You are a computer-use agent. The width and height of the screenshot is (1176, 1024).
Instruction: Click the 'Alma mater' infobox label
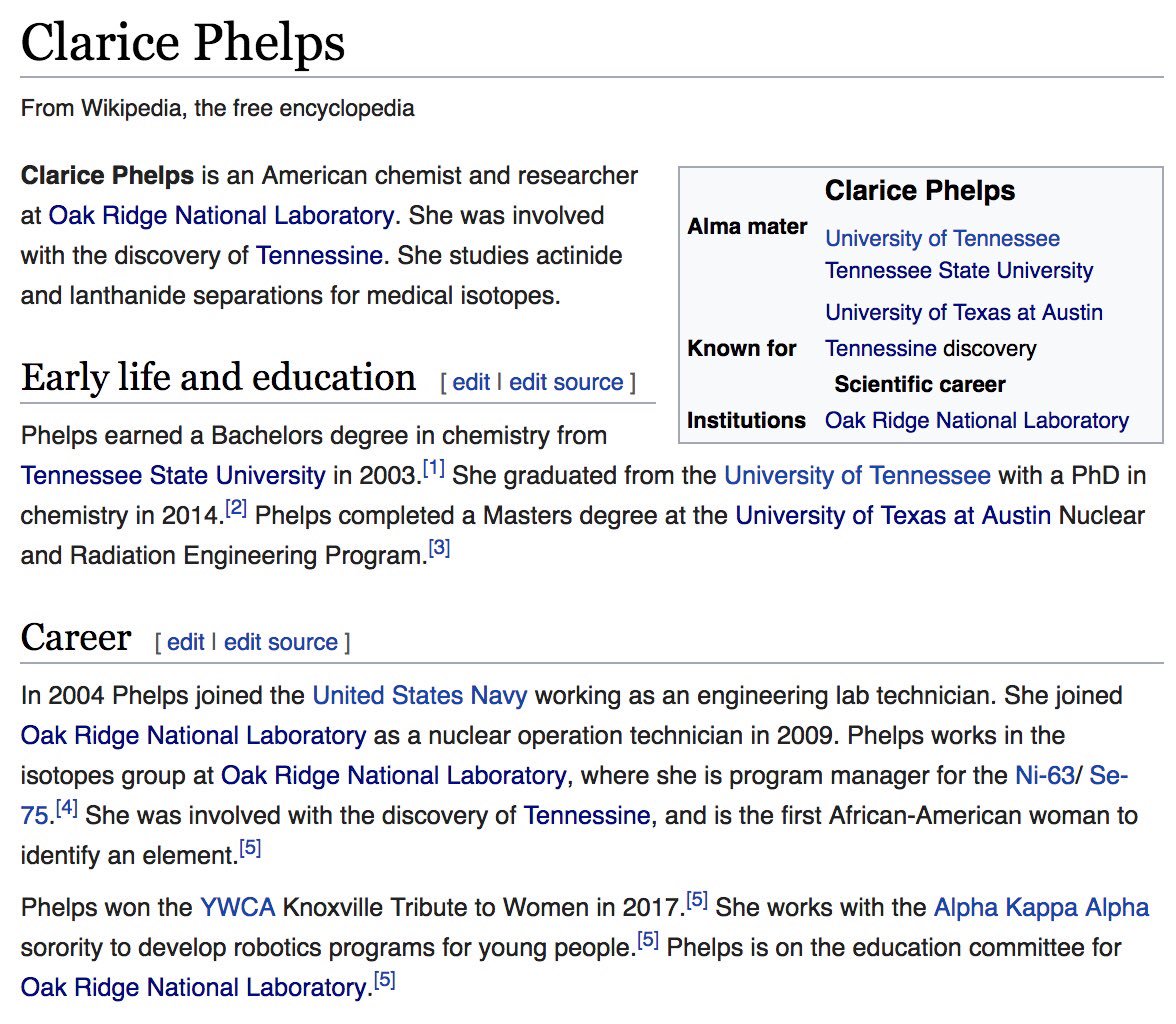click(x=748, y=227)
